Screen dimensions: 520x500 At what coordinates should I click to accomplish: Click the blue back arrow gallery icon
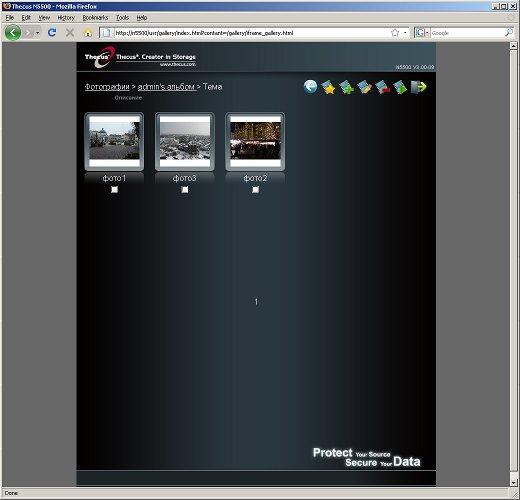coord(310,87)
